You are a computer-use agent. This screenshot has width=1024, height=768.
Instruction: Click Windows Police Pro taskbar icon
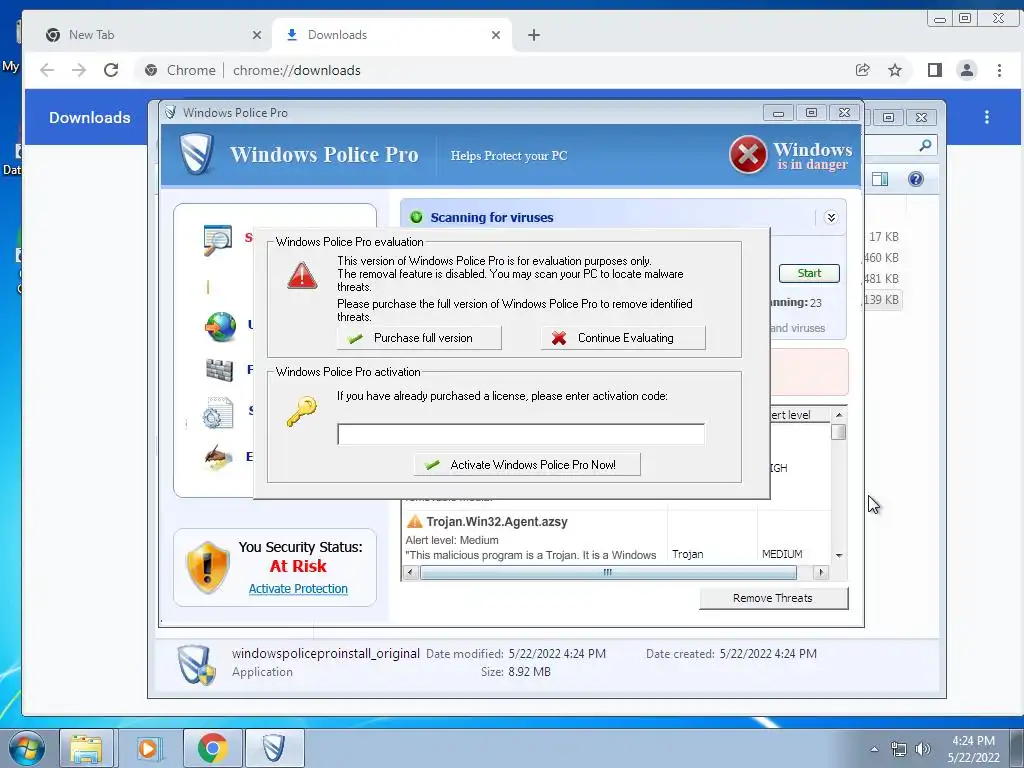(x=274, y=748)
